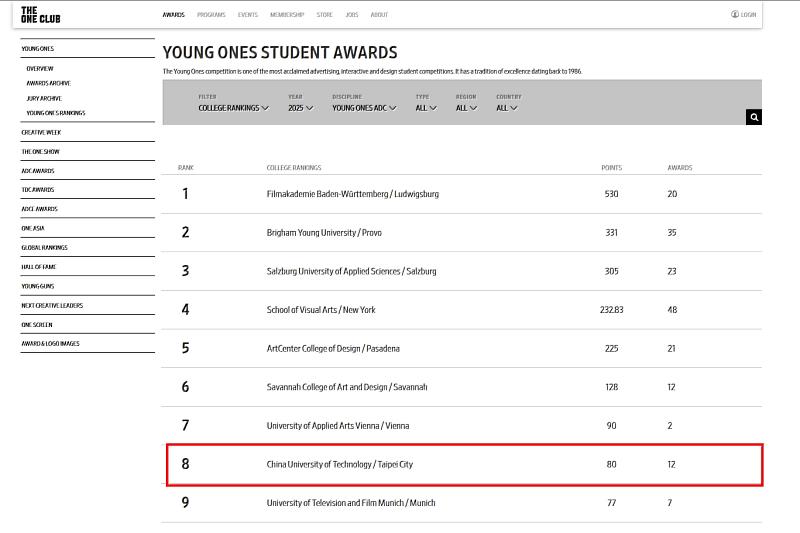Screen dimensions: 800x533
Task: Open Next Creative Leaders sidebar link
Action: point(52,306)
